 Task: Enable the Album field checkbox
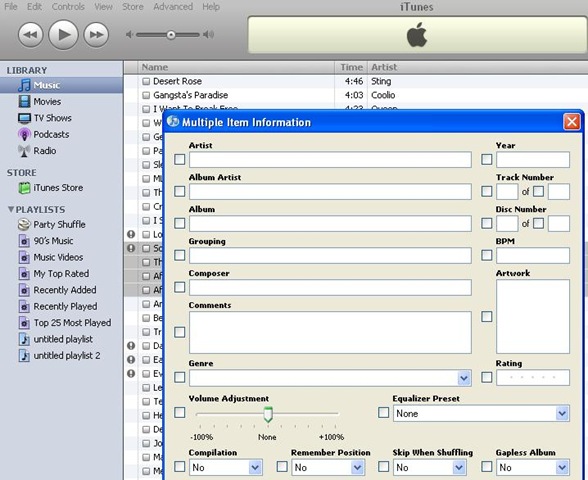point(180,223)
